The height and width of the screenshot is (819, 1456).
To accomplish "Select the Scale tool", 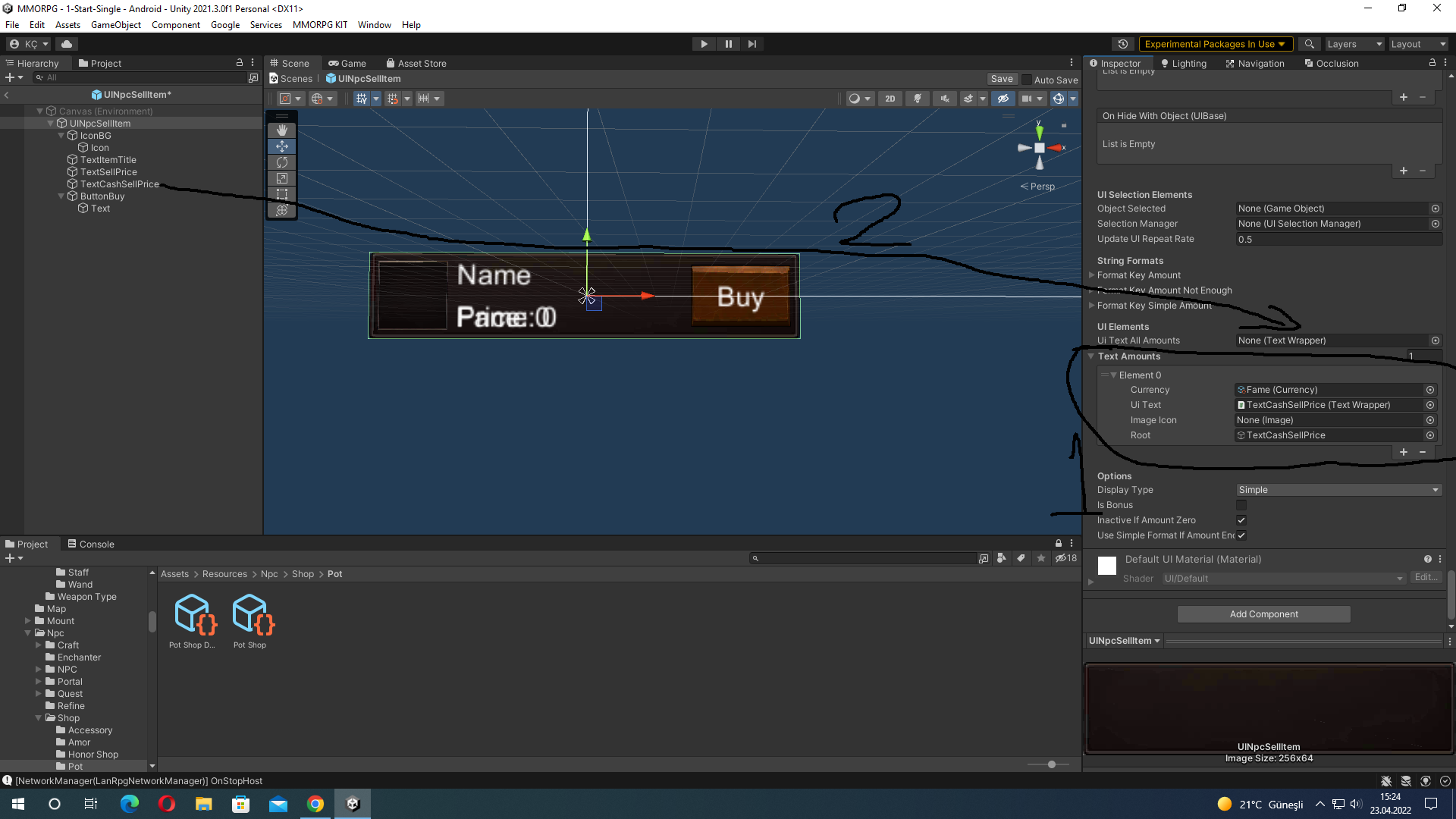I will coord(281,178).
